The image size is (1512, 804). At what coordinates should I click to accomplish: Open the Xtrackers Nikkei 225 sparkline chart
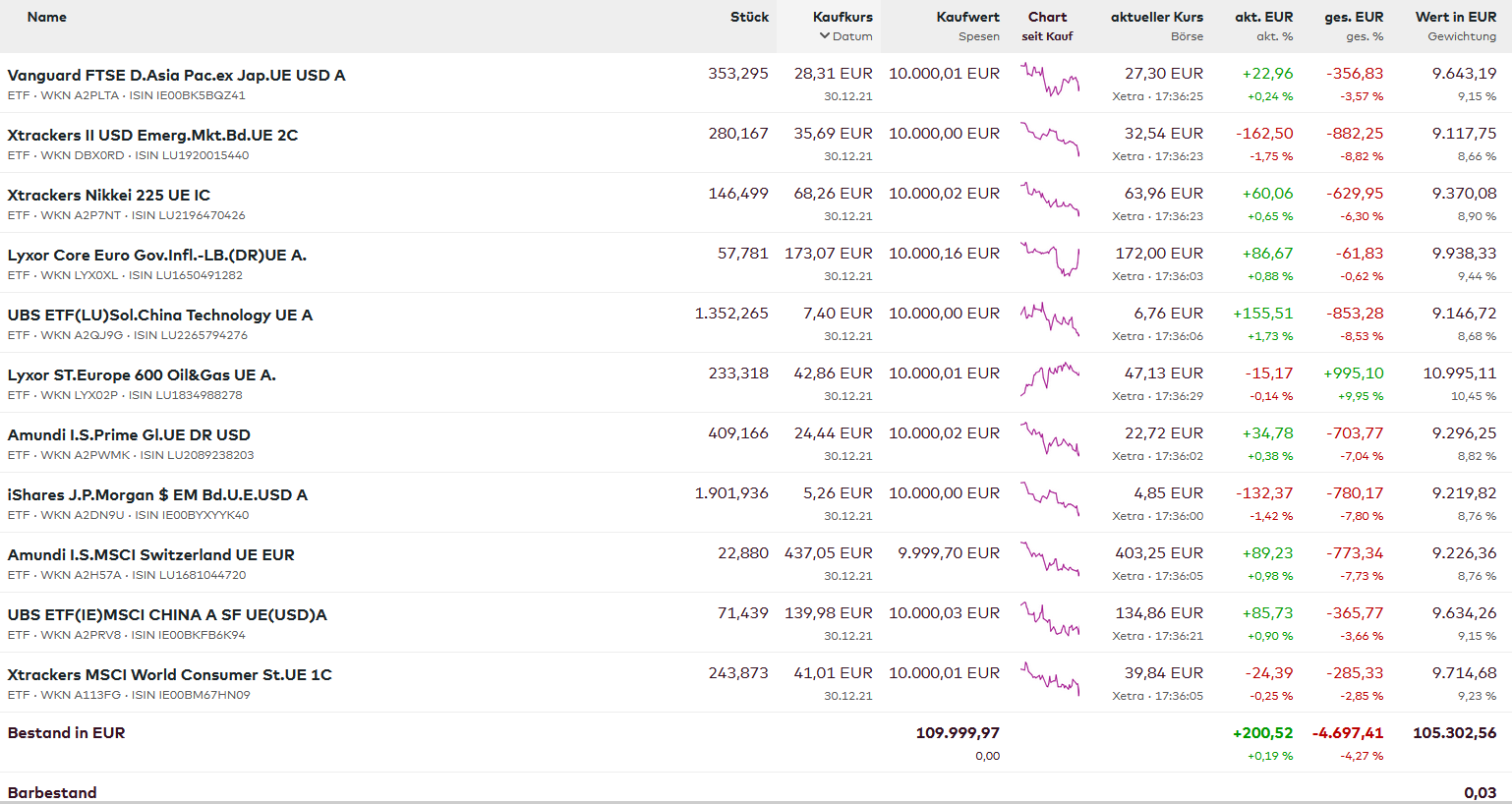point(1049,200)
